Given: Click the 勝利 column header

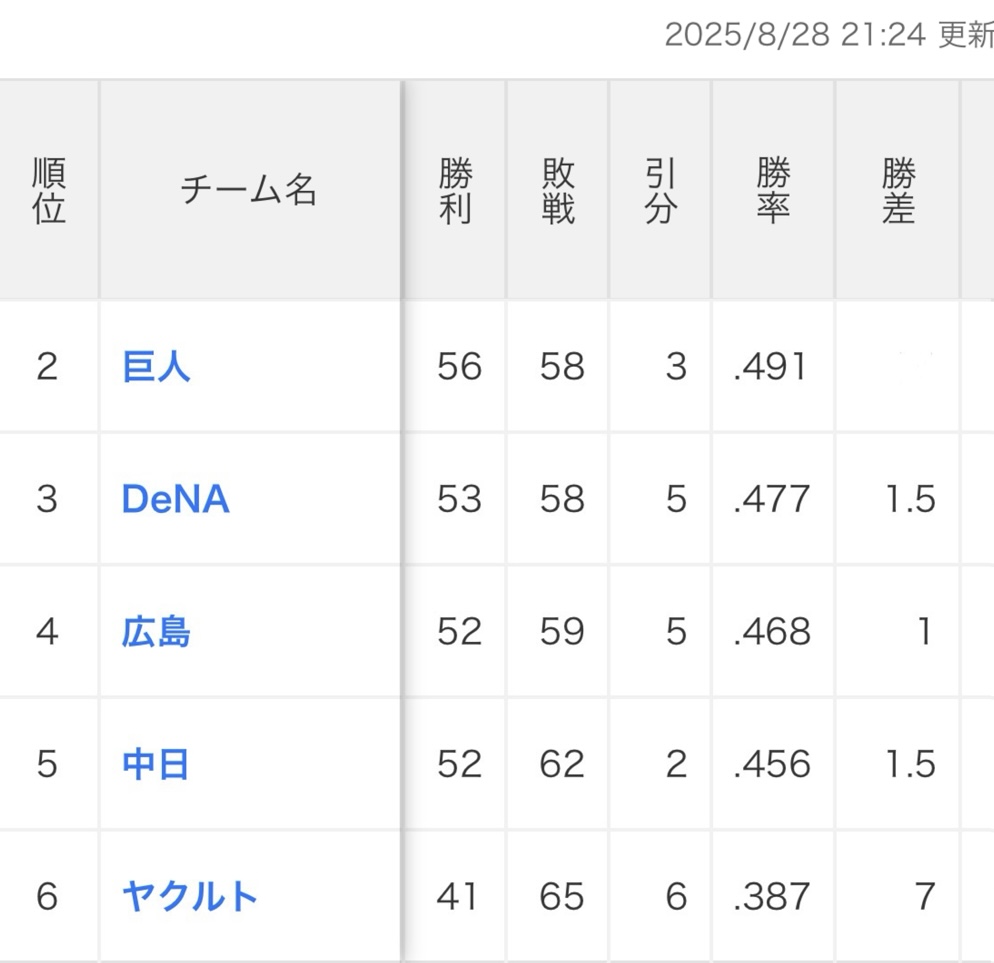Looking at the screenshot, I should pos(455,190).
